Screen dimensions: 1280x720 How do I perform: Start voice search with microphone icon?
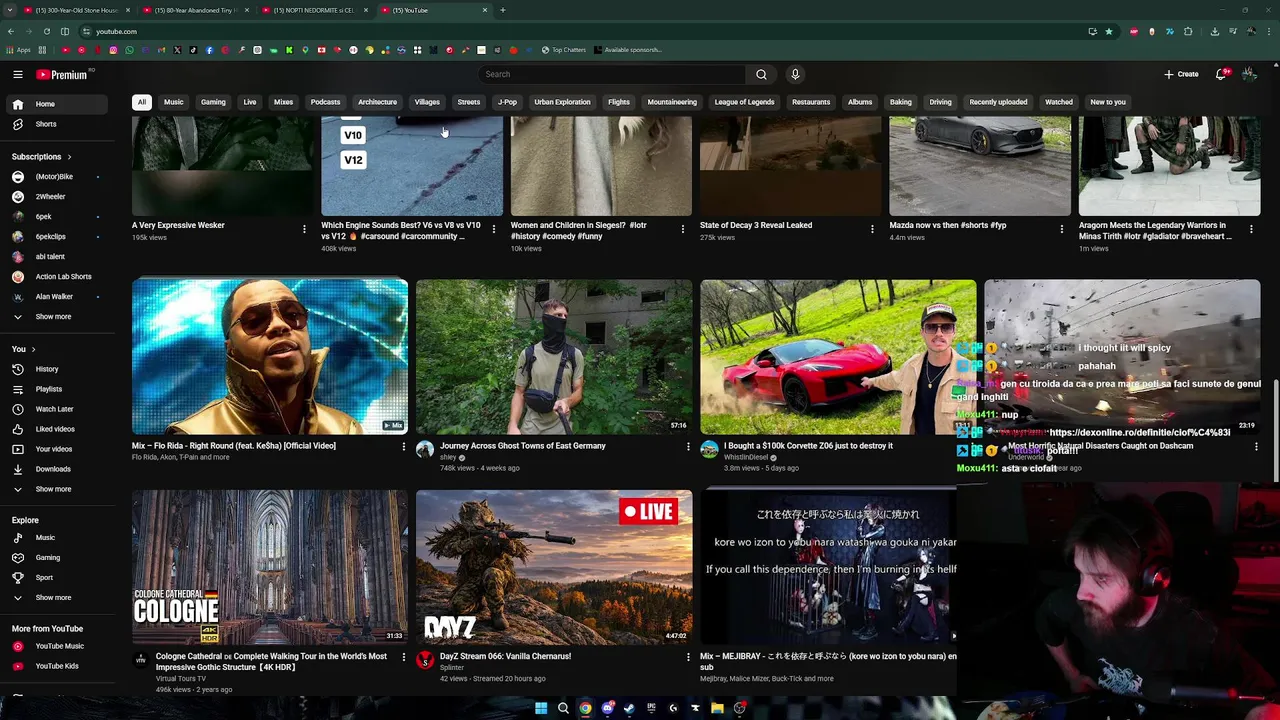coord(795,74)
